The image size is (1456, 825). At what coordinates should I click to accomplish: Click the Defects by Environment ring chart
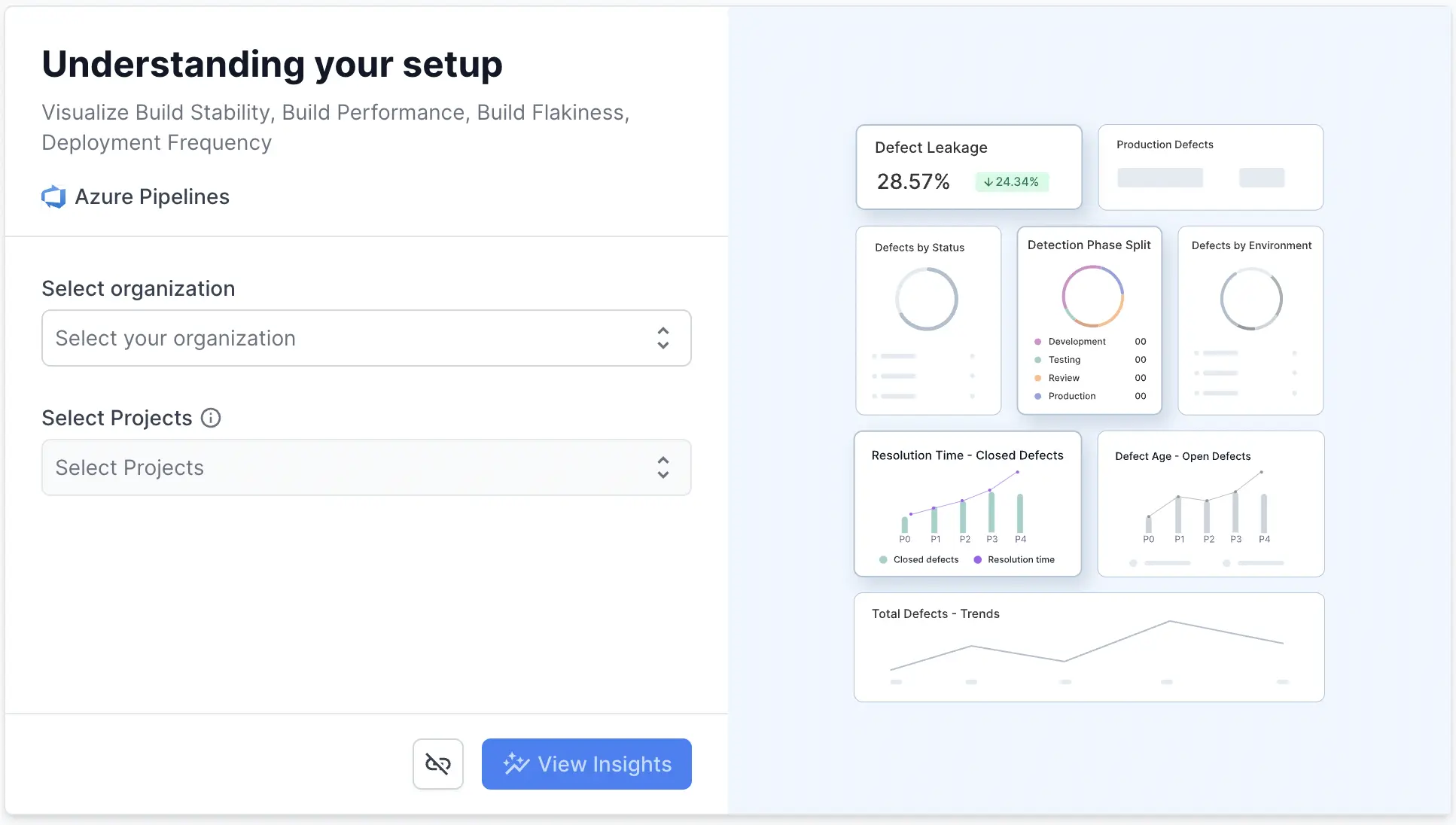pos(1250,299)
